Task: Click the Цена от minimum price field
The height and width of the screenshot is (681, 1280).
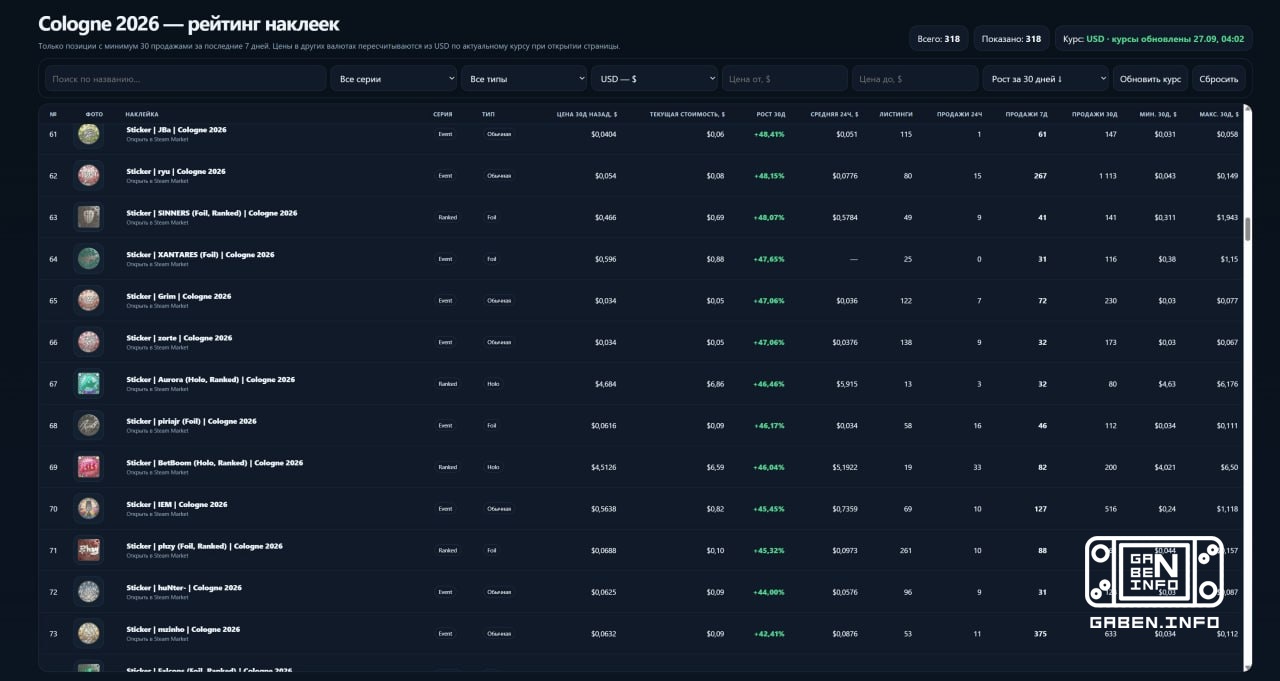Action: (x=785, y=79)
